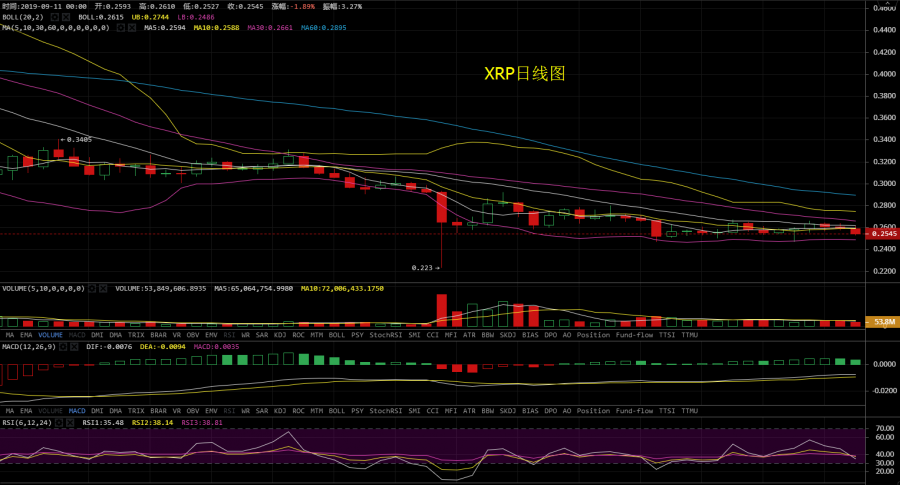
Task: Choose BIAS in the row under the MACD chart
Action: [x=530, y=411]
